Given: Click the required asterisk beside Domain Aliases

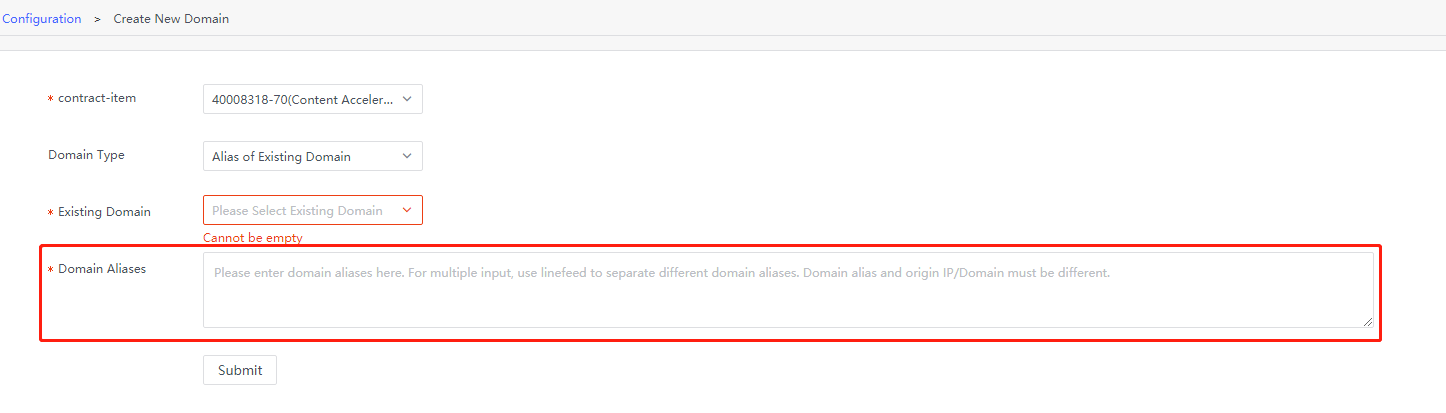Looking at the screenshot, I should coord(51,270).
